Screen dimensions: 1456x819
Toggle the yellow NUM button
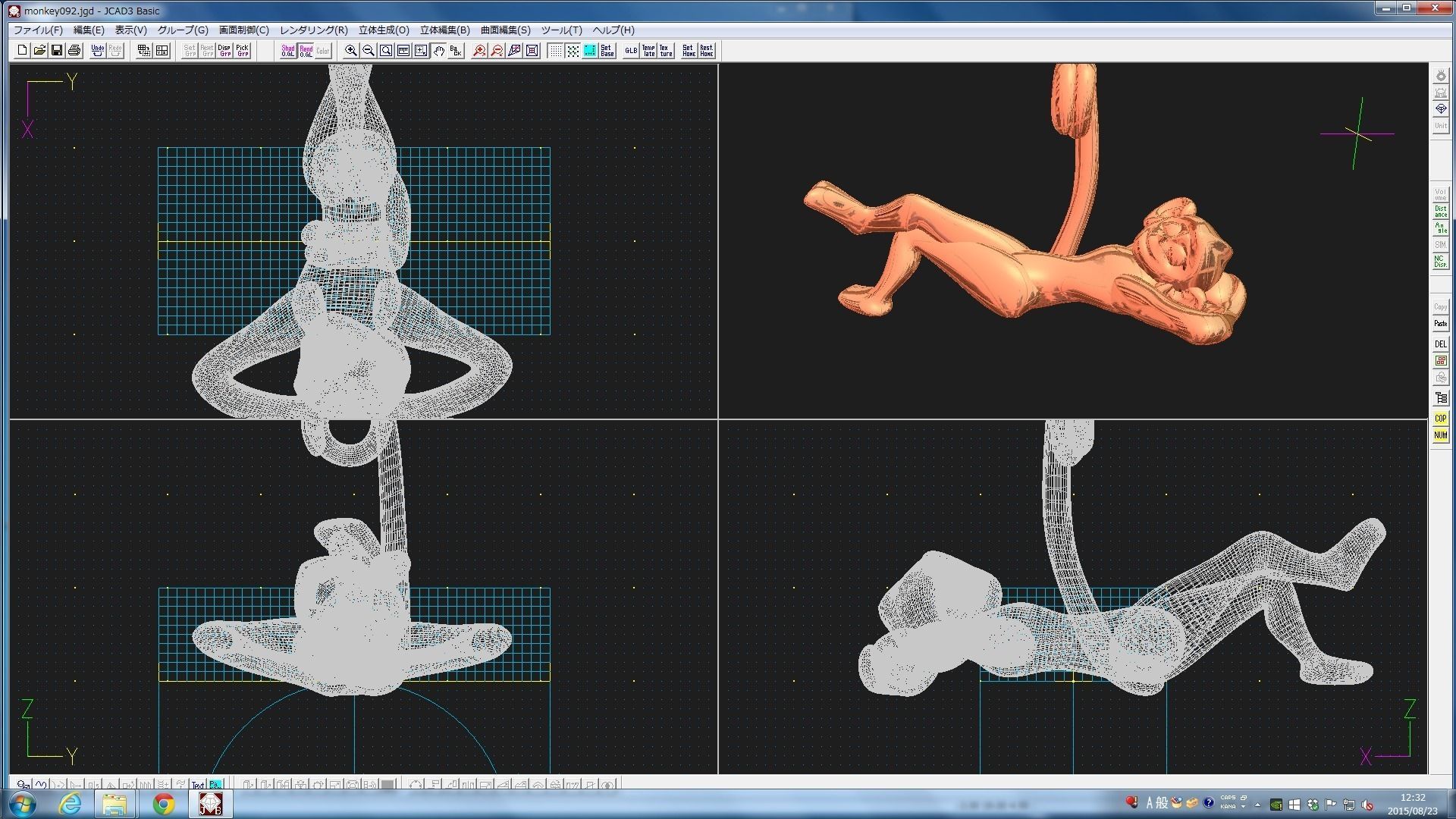[1440, 435]
